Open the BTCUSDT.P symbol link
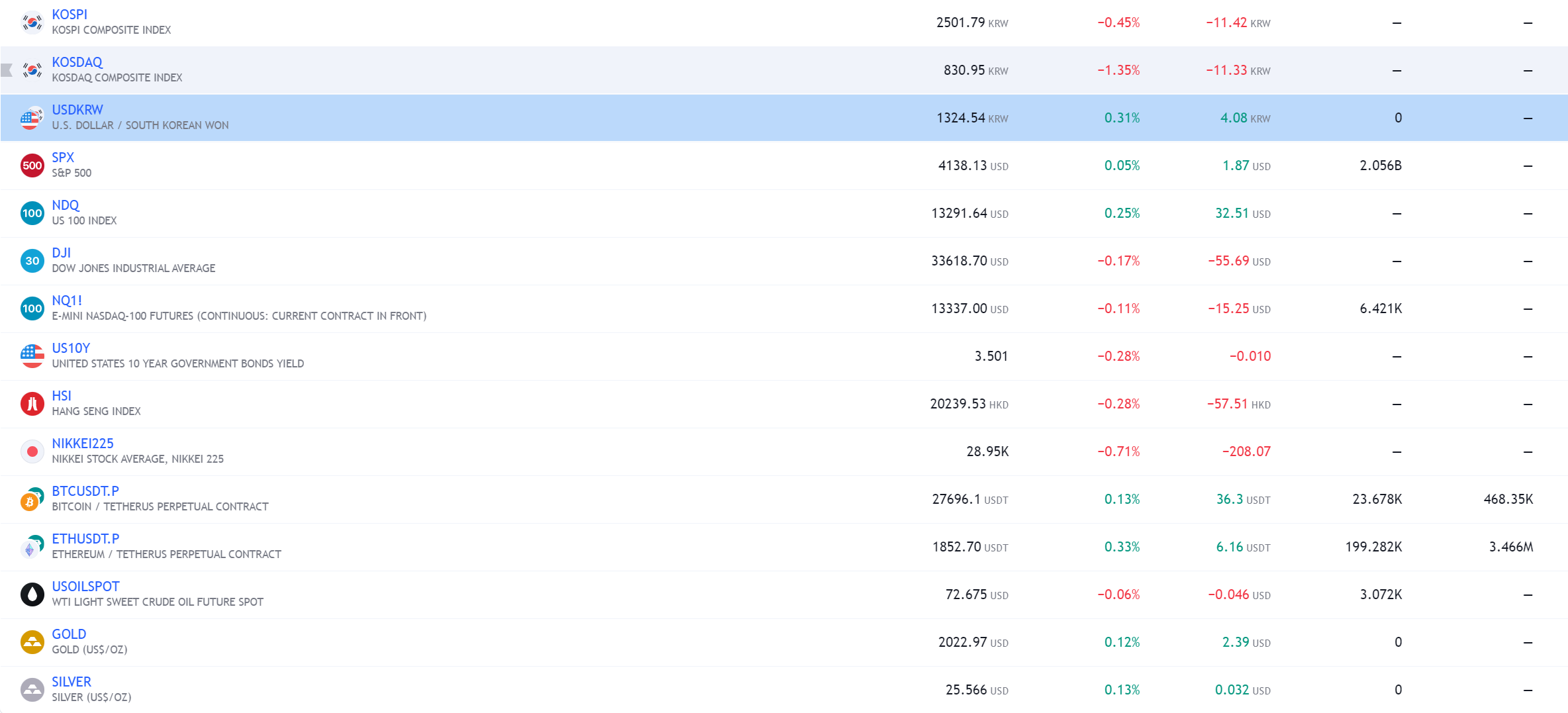1568x713 pixels. pyautogui.click(x=85, y=491)
